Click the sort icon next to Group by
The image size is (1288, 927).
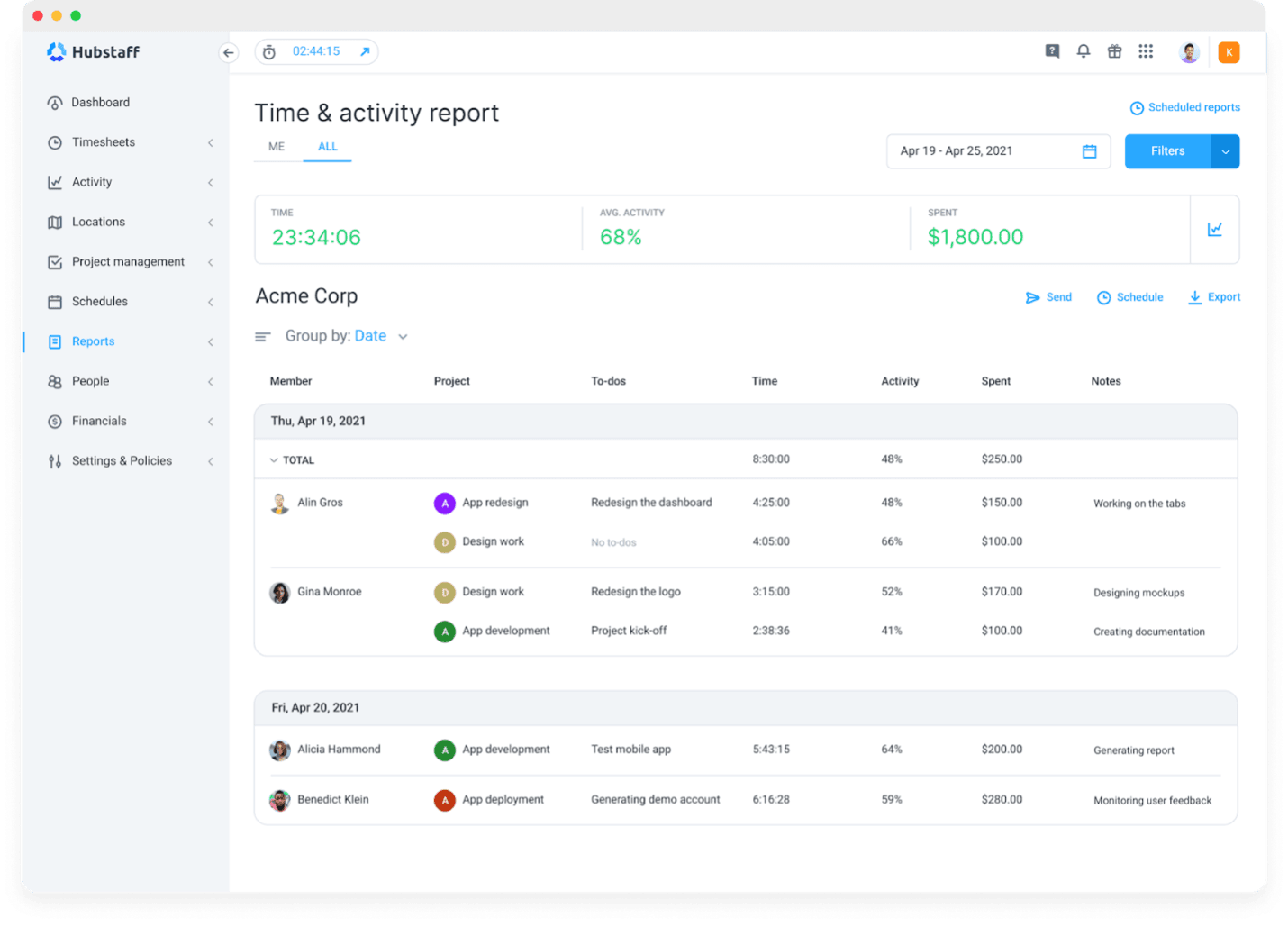(x=262, y=335)
